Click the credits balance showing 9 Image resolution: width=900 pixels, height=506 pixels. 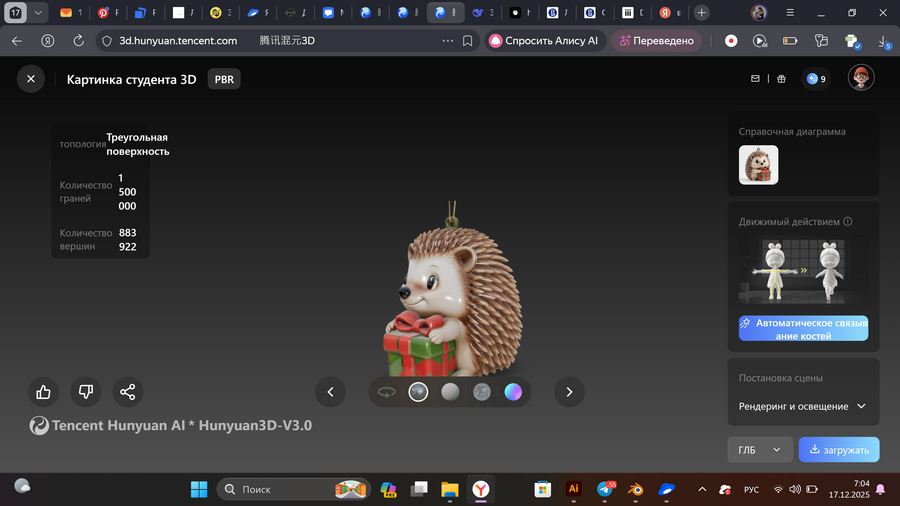pyautogui.click(x=816, y=79)
